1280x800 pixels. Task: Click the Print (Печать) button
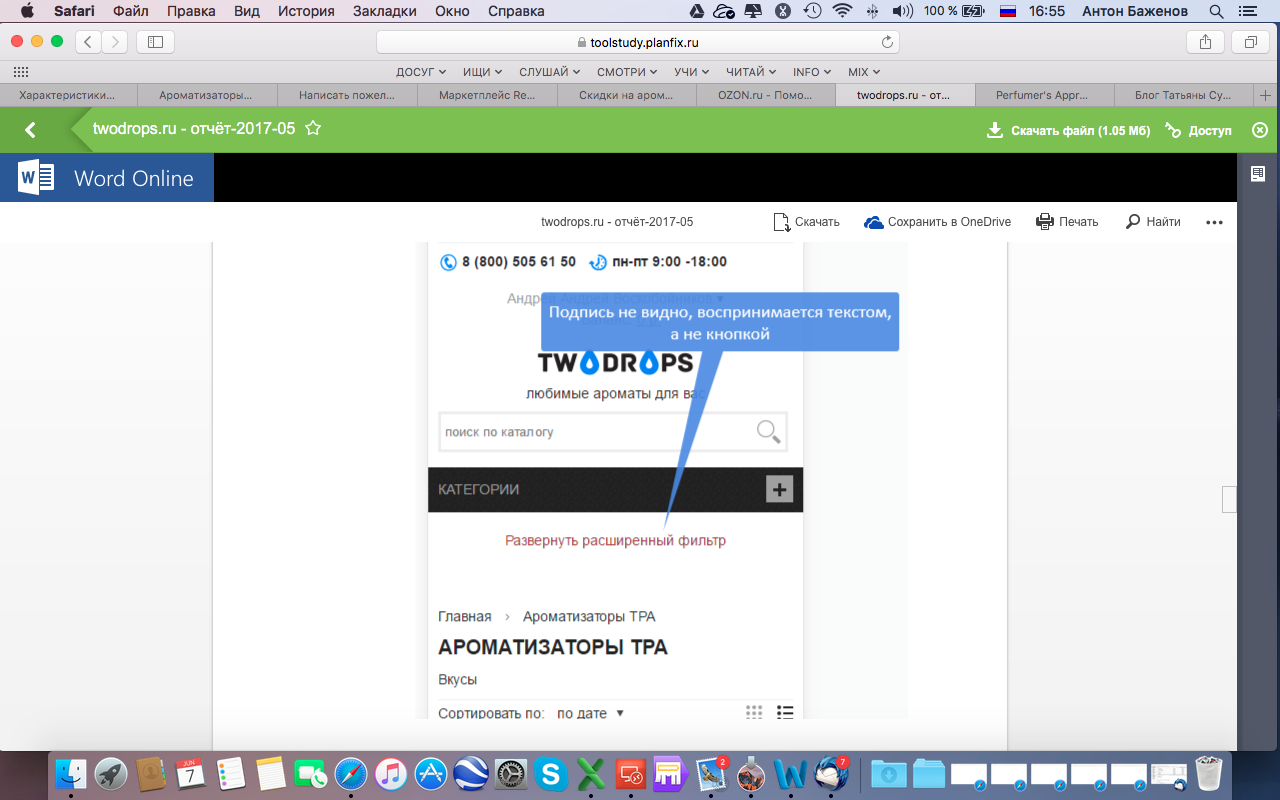pyautogui.click(x=1067, y=222)
